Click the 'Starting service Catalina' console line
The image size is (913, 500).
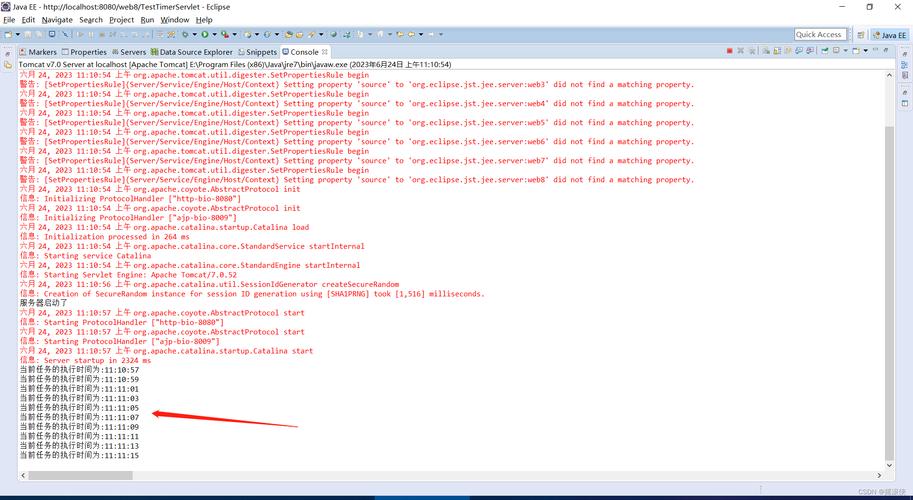point(85,256)
